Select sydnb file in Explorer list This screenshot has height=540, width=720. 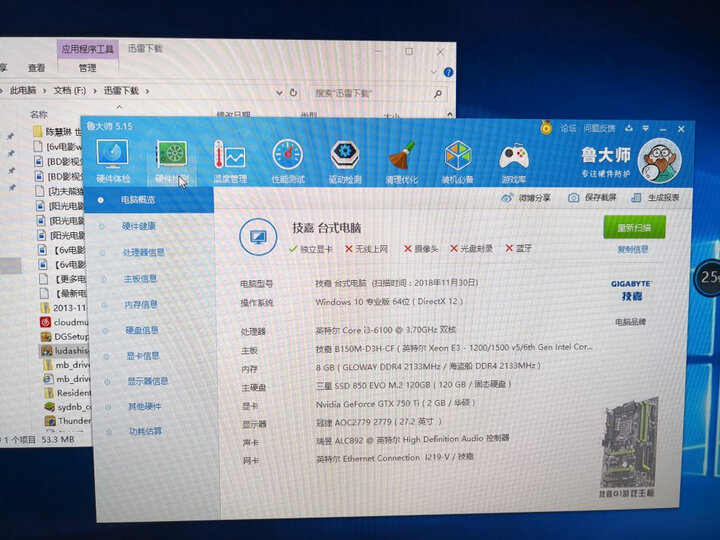[x=68, y=407]
